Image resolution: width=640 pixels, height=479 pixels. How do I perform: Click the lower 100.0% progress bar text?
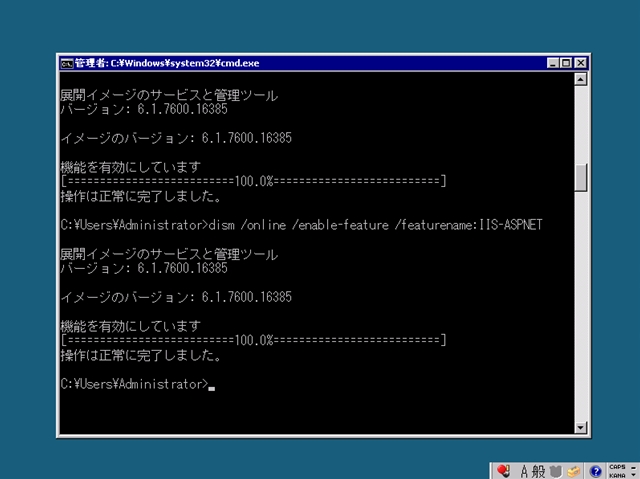[x=253, y=340]
